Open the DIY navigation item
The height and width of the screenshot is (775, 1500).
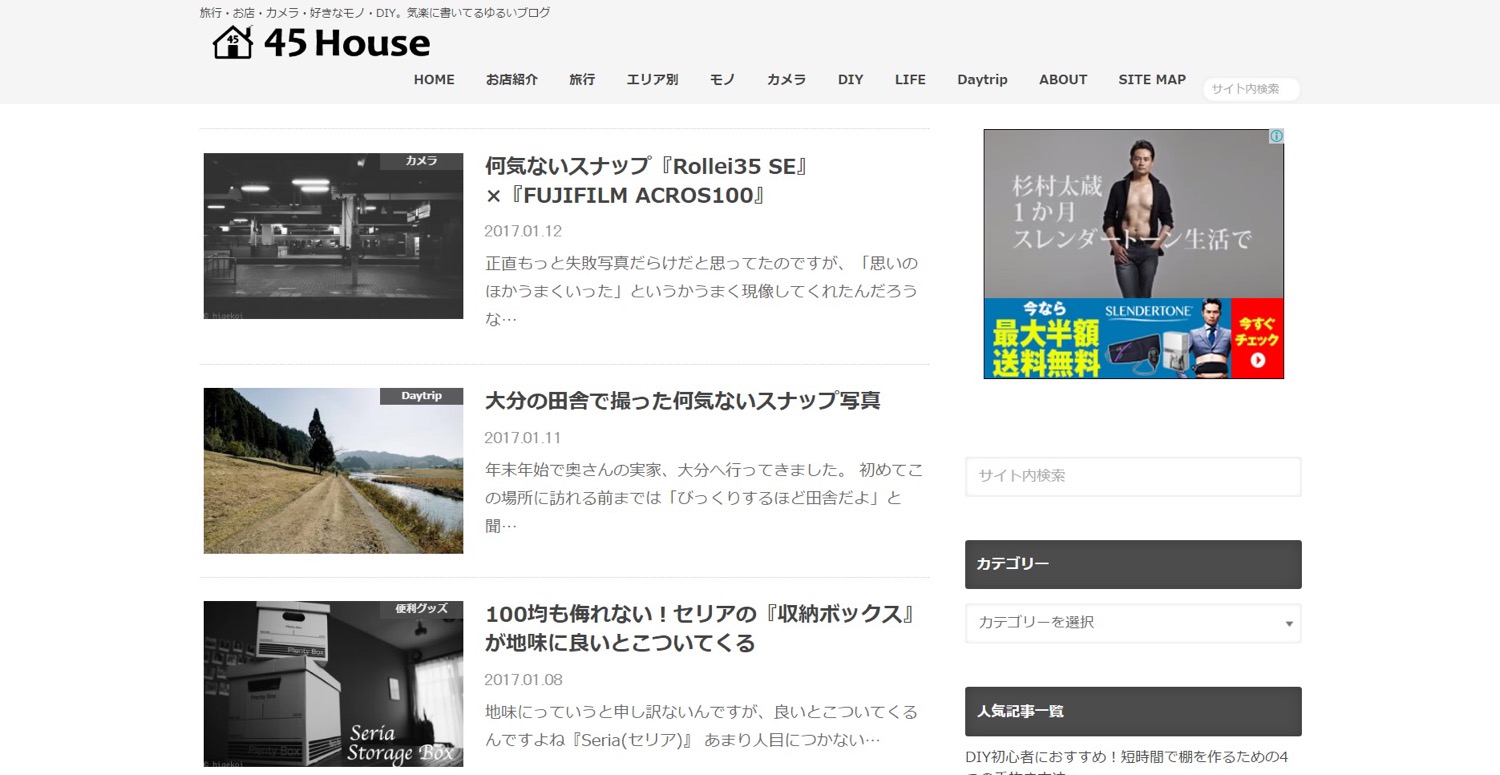pyautogui.click(x=850, y=80)
